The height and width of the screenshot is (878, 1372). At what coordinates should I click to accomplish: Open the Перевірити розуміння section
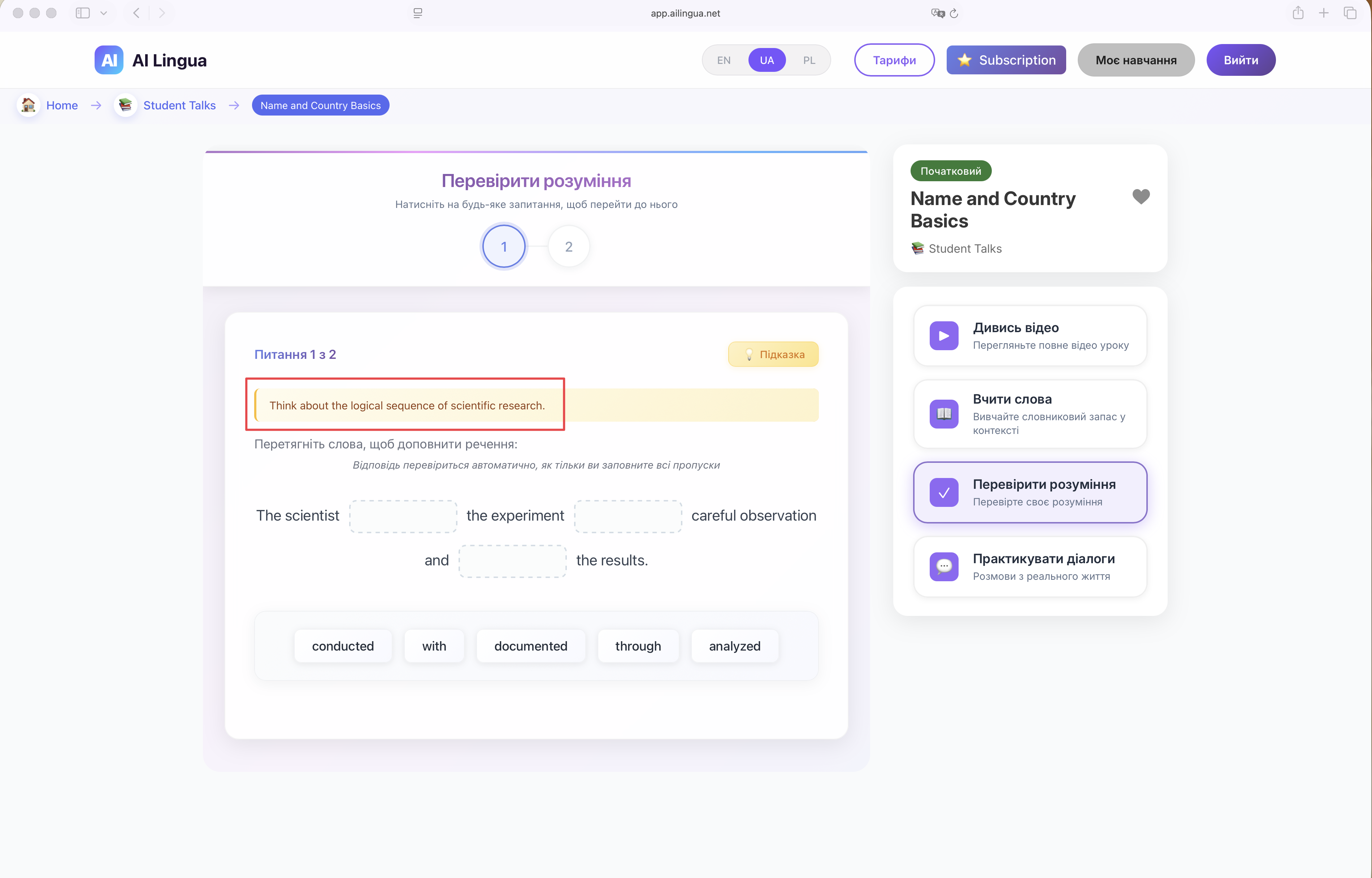(x=1029, y=492)
